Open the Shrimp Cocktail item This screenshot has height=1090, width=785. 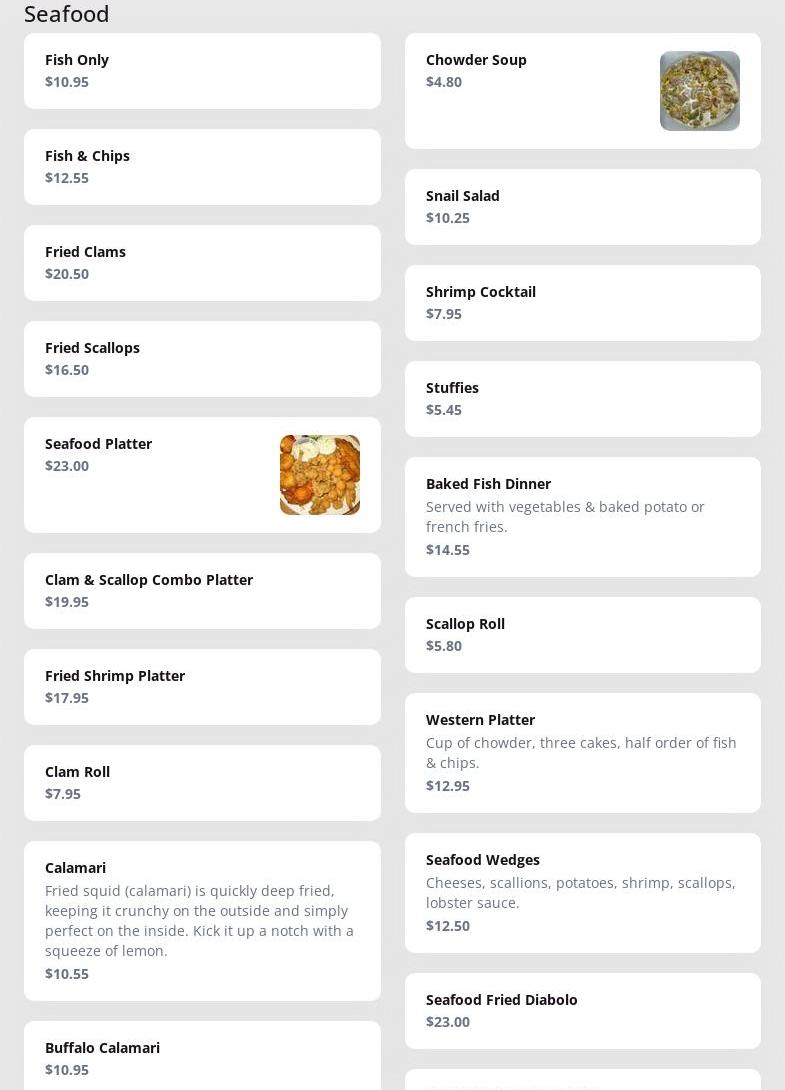[582, 303]
